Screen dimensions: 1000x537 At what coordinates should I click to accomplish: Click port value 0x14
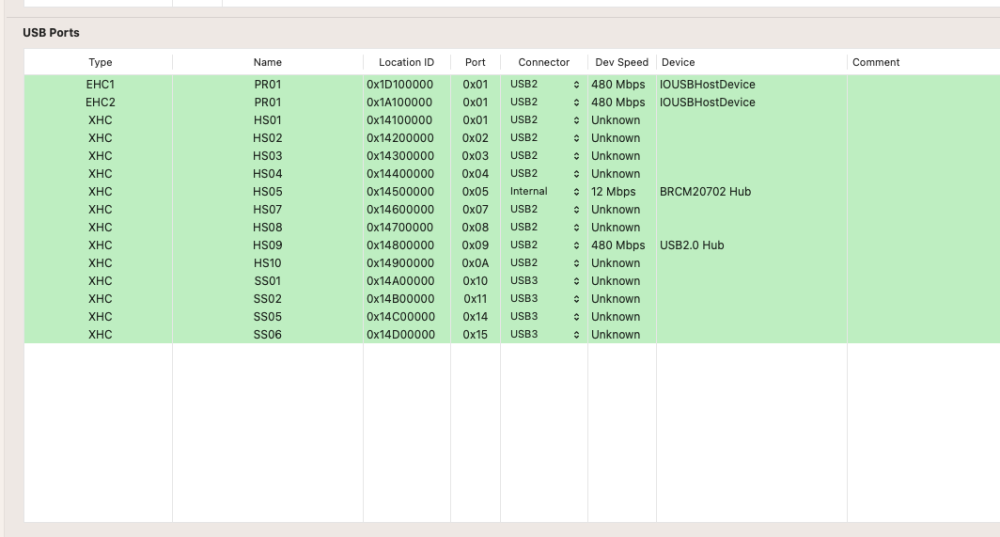[475, 316]
